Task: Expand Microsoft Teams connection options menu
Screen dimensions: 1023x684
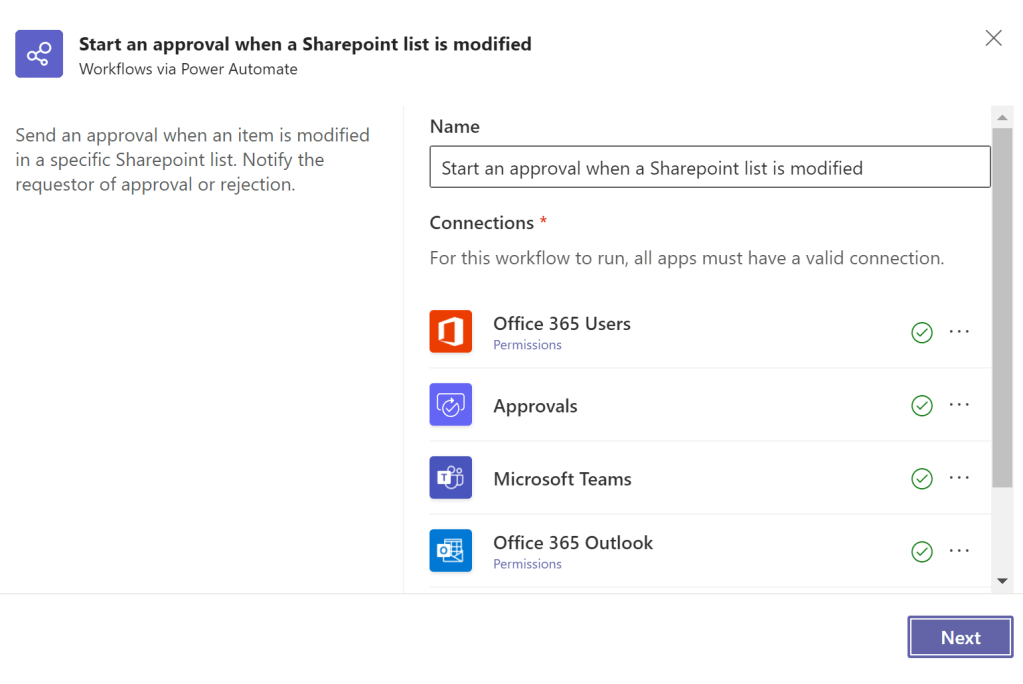Action: (x=959, y=478)
